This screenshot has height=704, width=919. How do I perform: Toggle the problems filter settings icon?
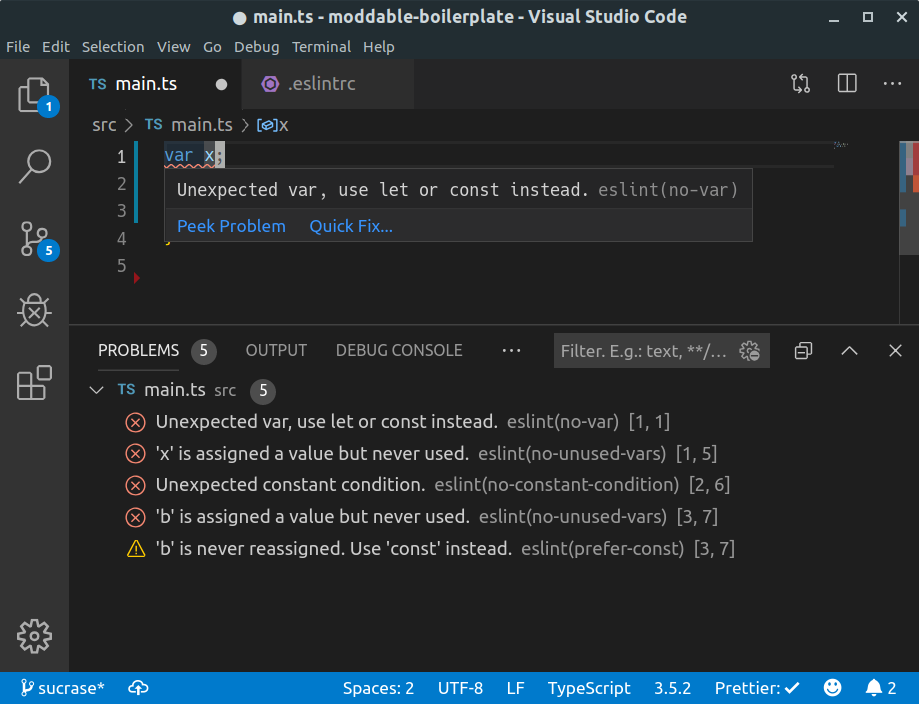pos(749,351)
